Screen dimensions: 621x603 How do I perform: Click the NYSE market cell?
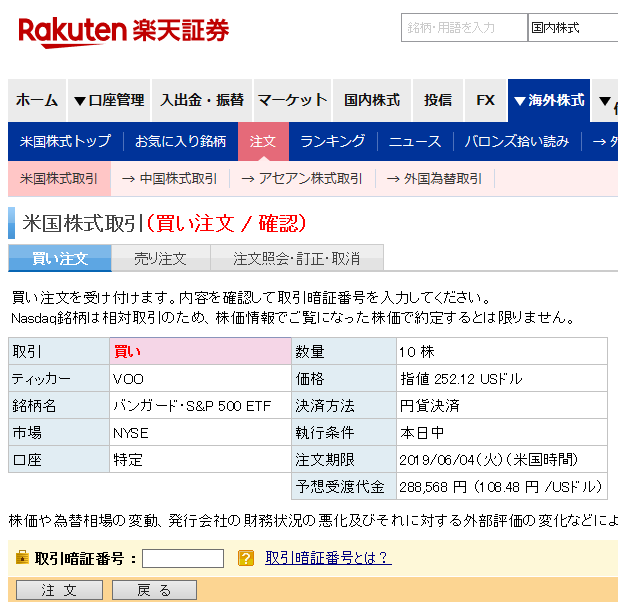(200, 433)
